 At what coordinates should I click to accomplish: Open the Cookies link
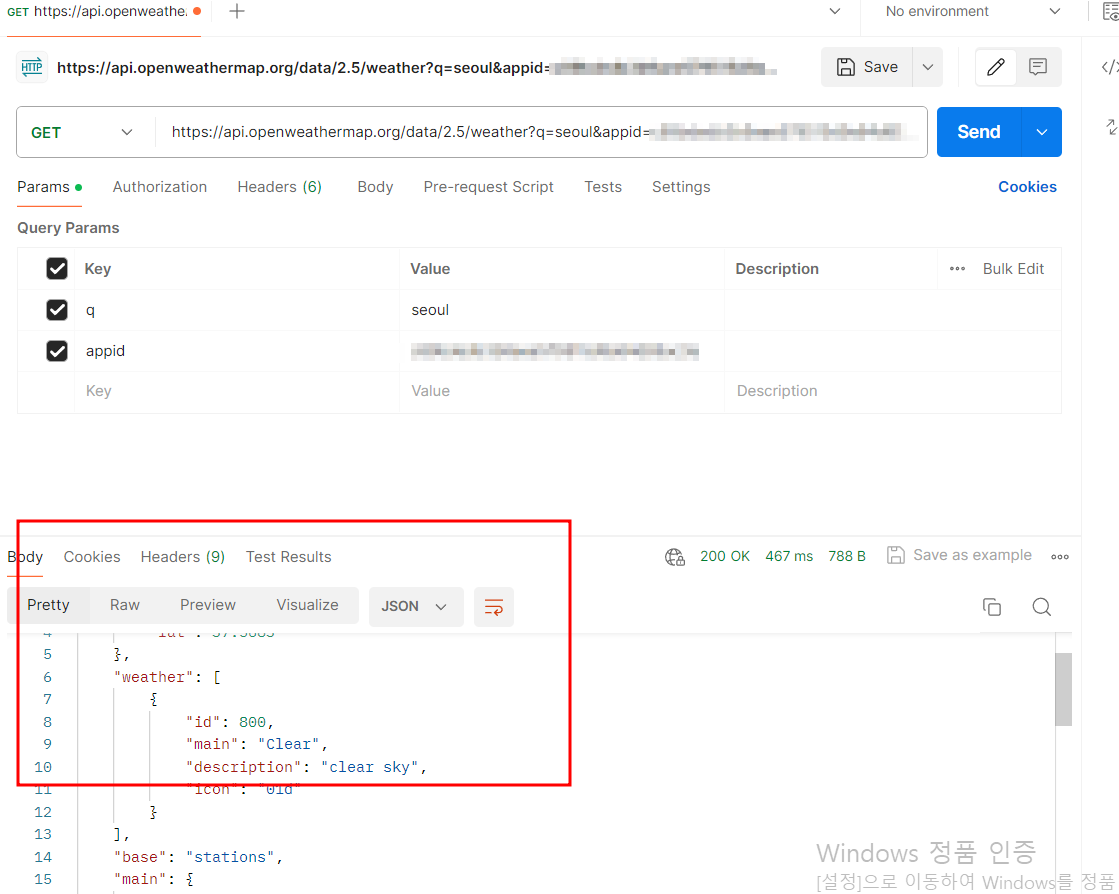click(x=1027, y=187)
